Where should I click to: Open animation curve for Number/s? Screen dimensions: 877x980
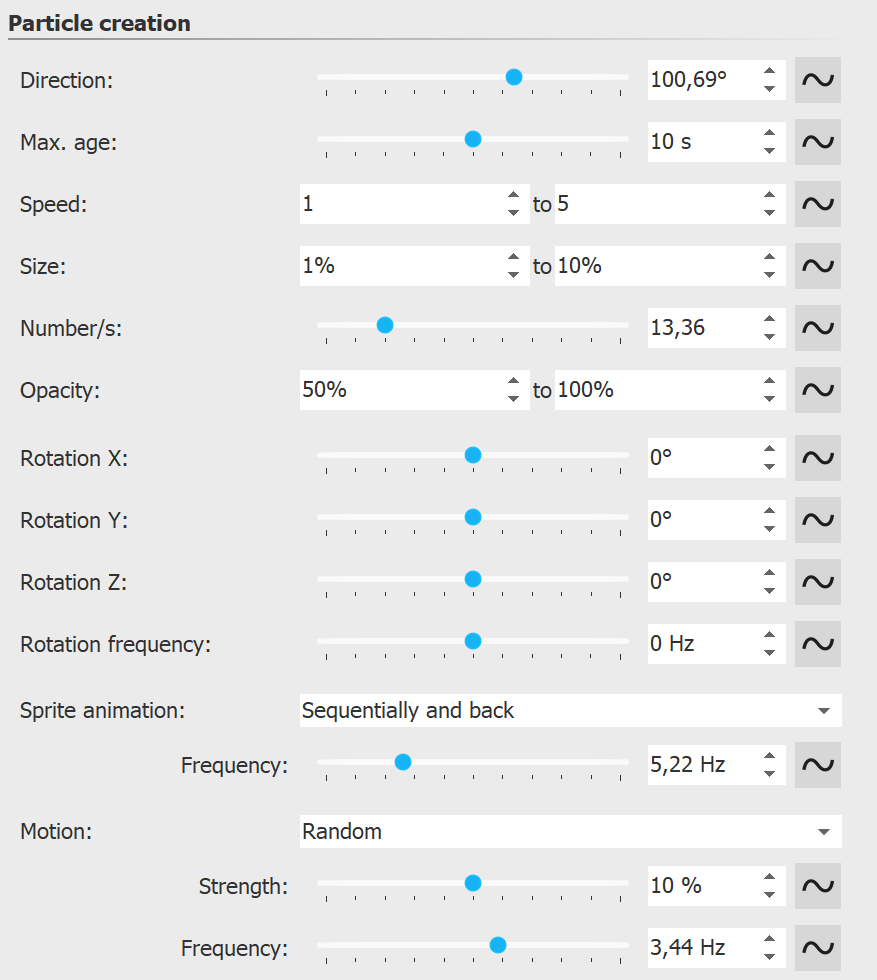tap(817, 327)
